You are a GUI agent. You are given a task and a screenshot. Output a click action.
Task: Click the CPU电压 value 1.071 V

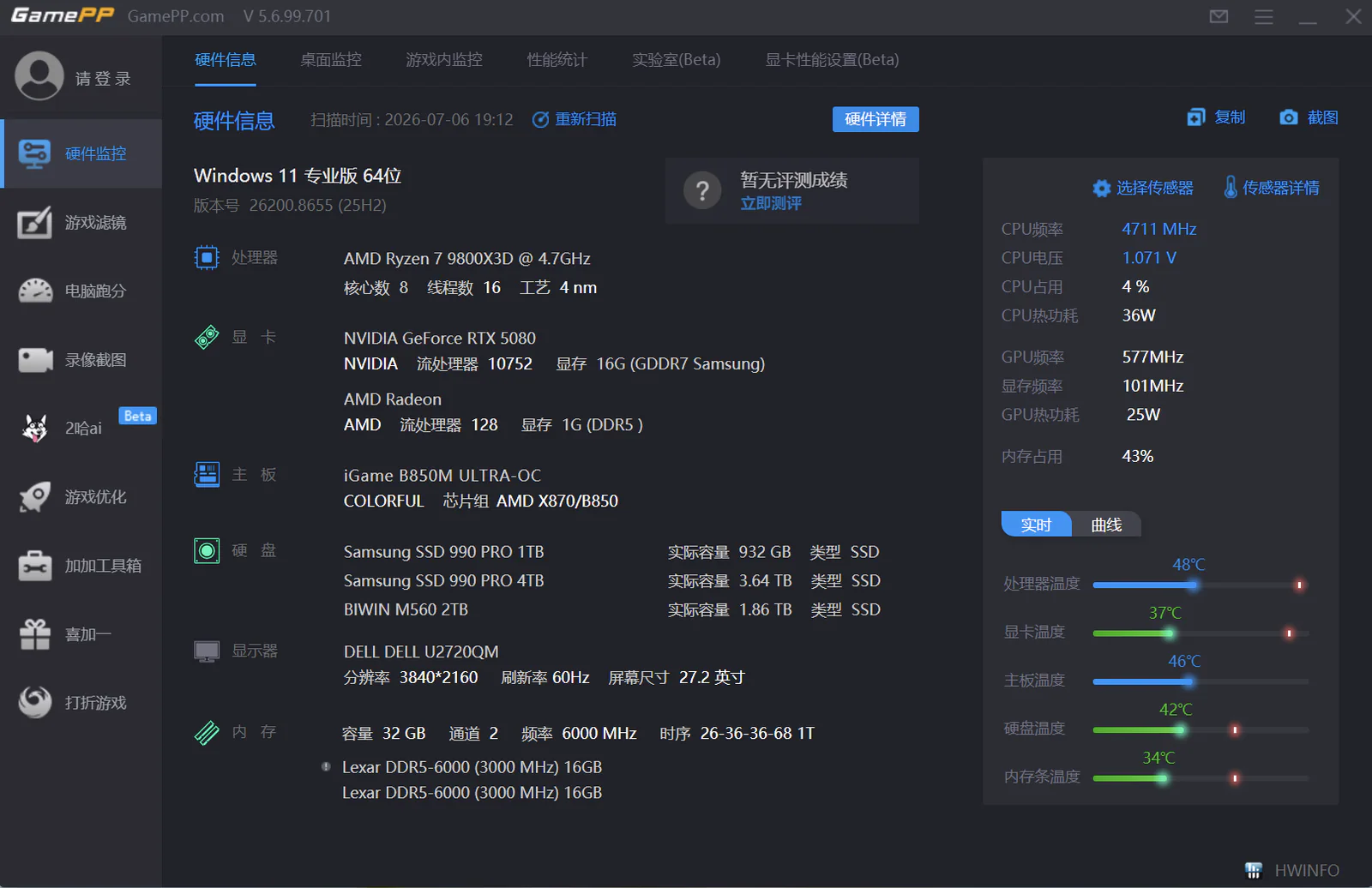point(1149,257)
